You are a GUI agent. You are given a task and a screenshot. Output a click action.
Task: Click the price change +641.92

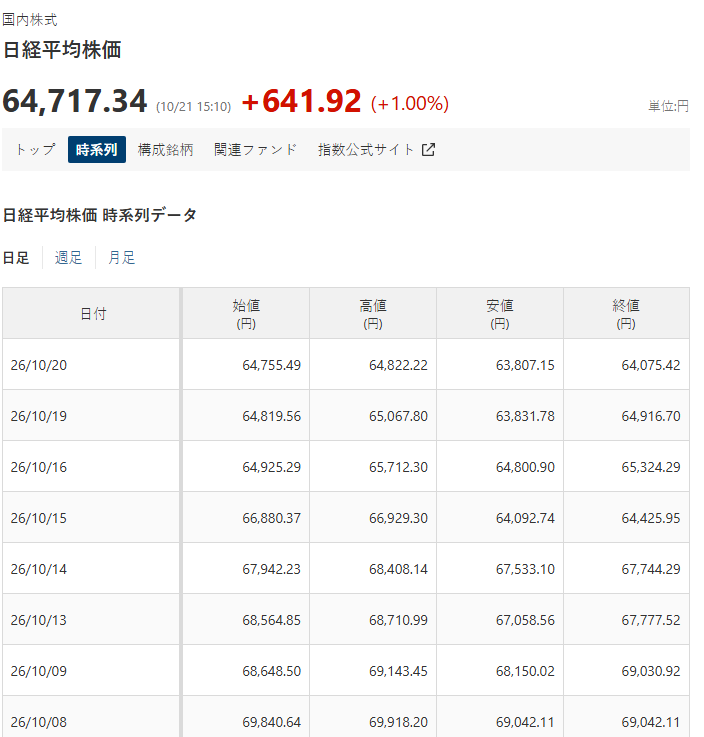(302, 101)
